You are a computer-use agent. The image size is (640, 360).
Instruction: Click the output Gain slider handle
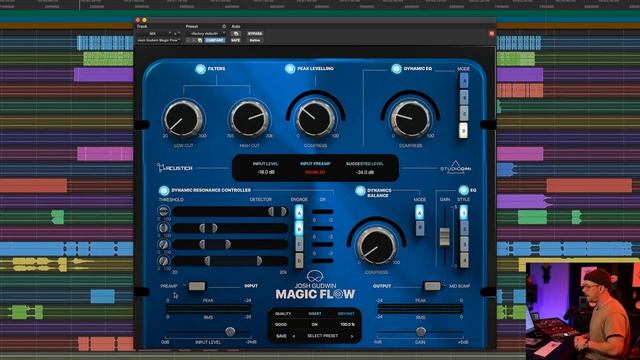pyautogui.click(x=420, y=331)
